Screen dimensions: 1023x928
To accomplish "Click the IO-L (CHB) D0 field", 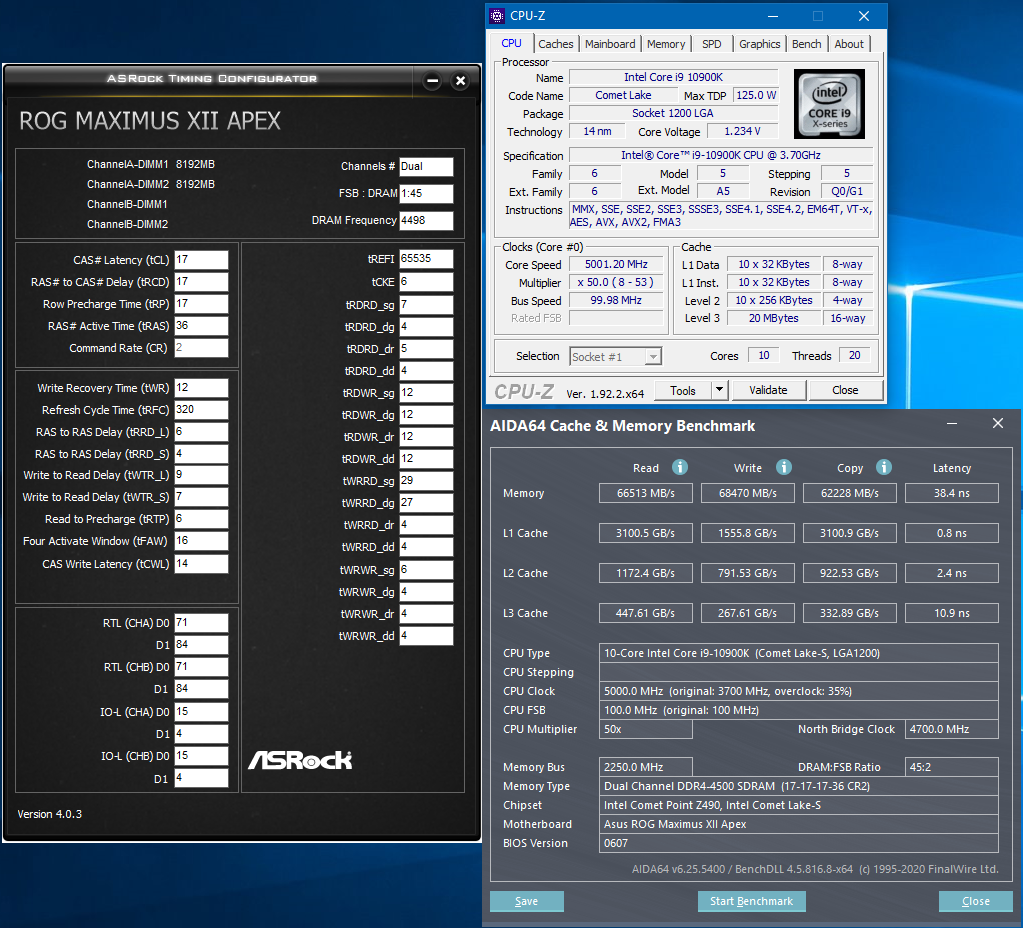I will (202, 756).
